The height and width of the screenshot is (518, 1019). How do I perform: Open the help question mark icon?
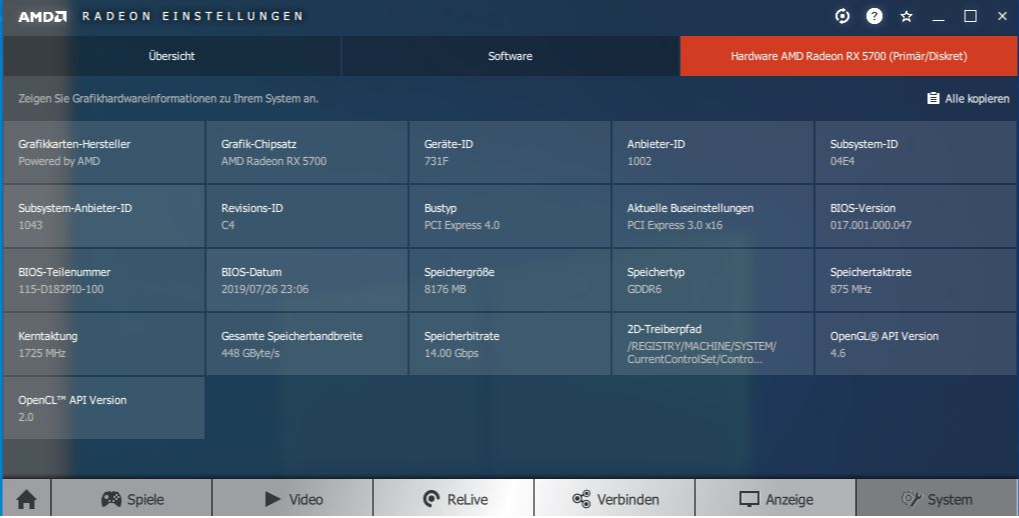click(874, 16)
